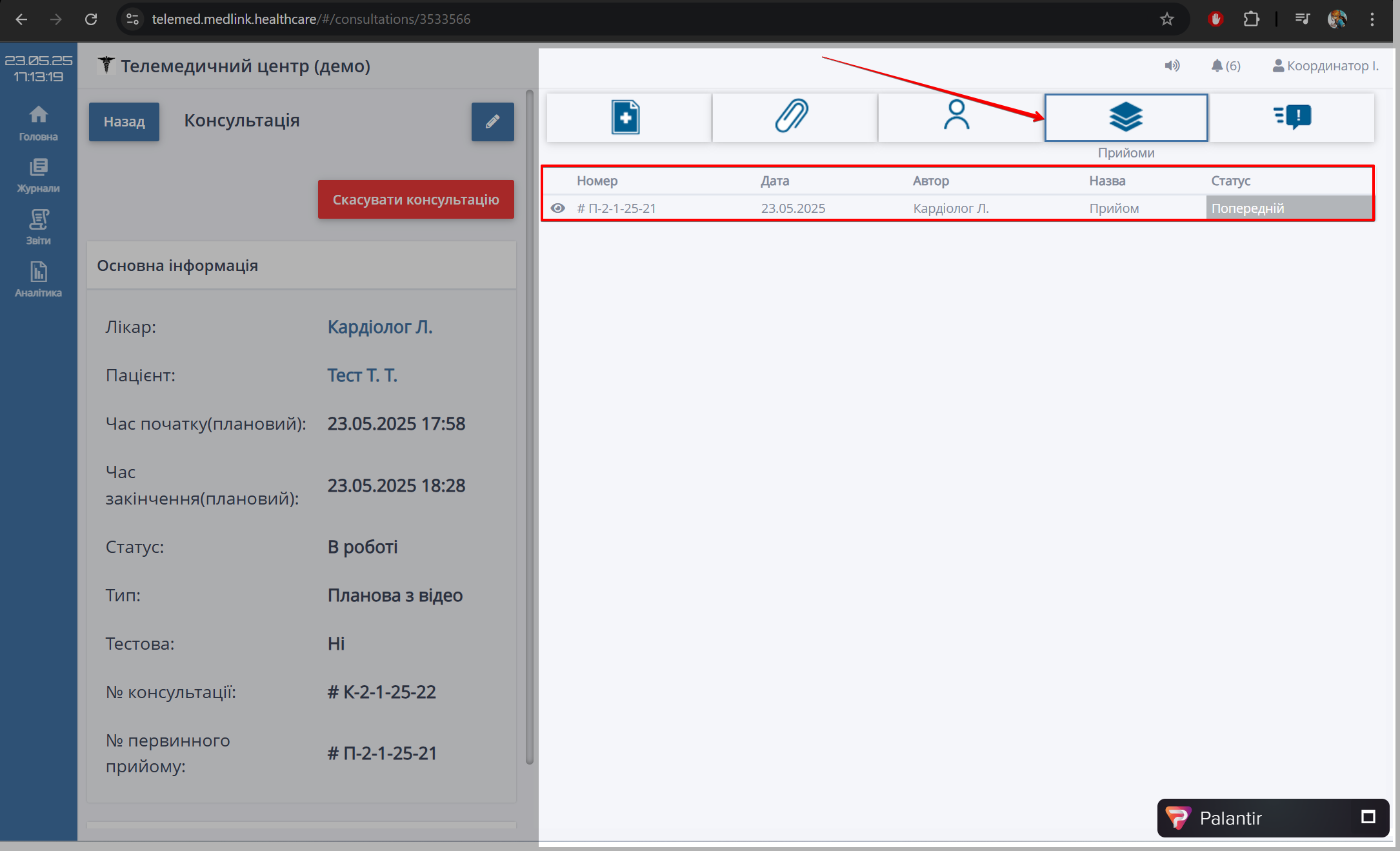Open notifications bell with 6 alerts
Image resolution: width=1400 pixels, height=851 pixels.
(1225, 66)
